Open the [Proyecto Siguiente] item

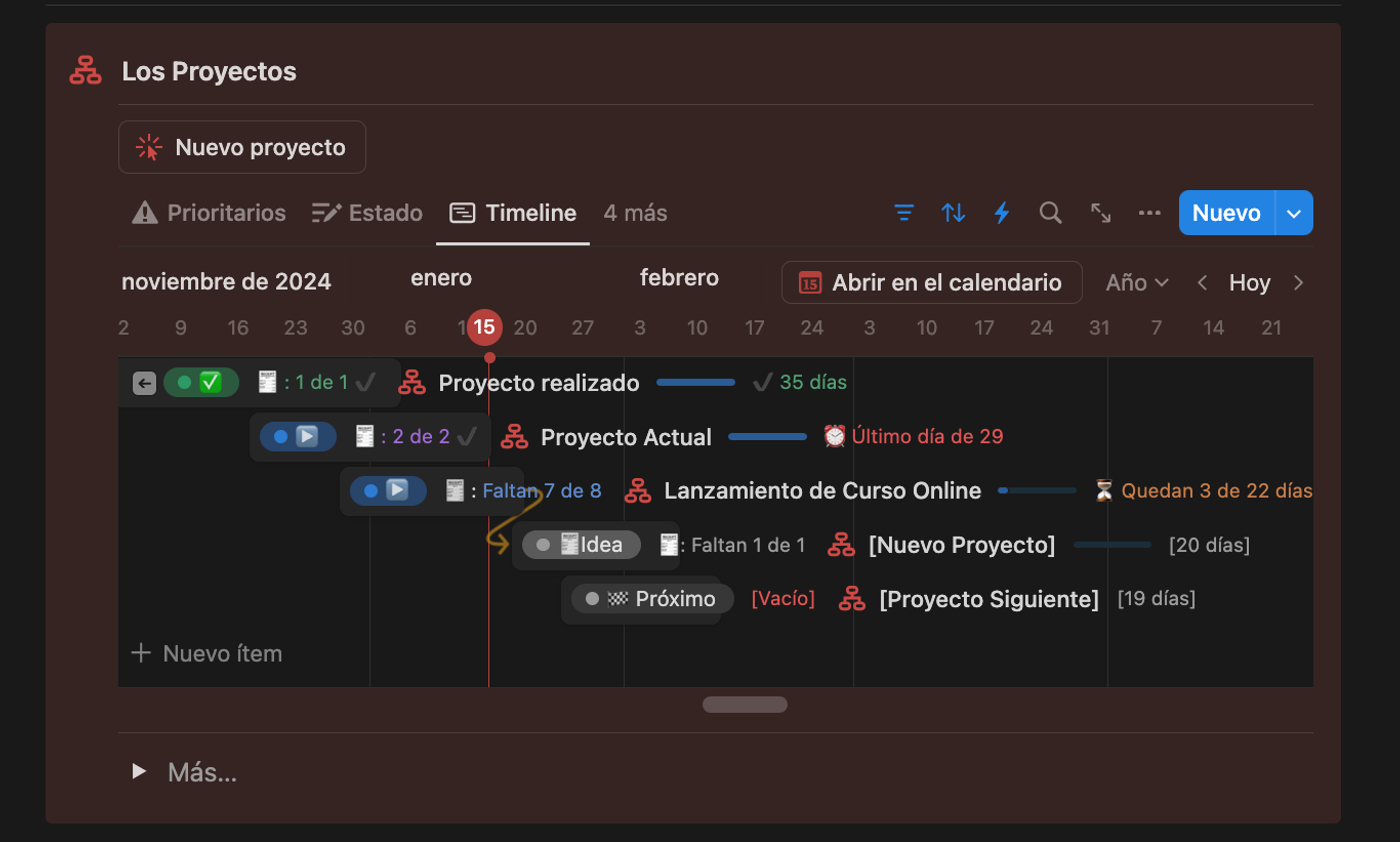click(x=989, y=599)
